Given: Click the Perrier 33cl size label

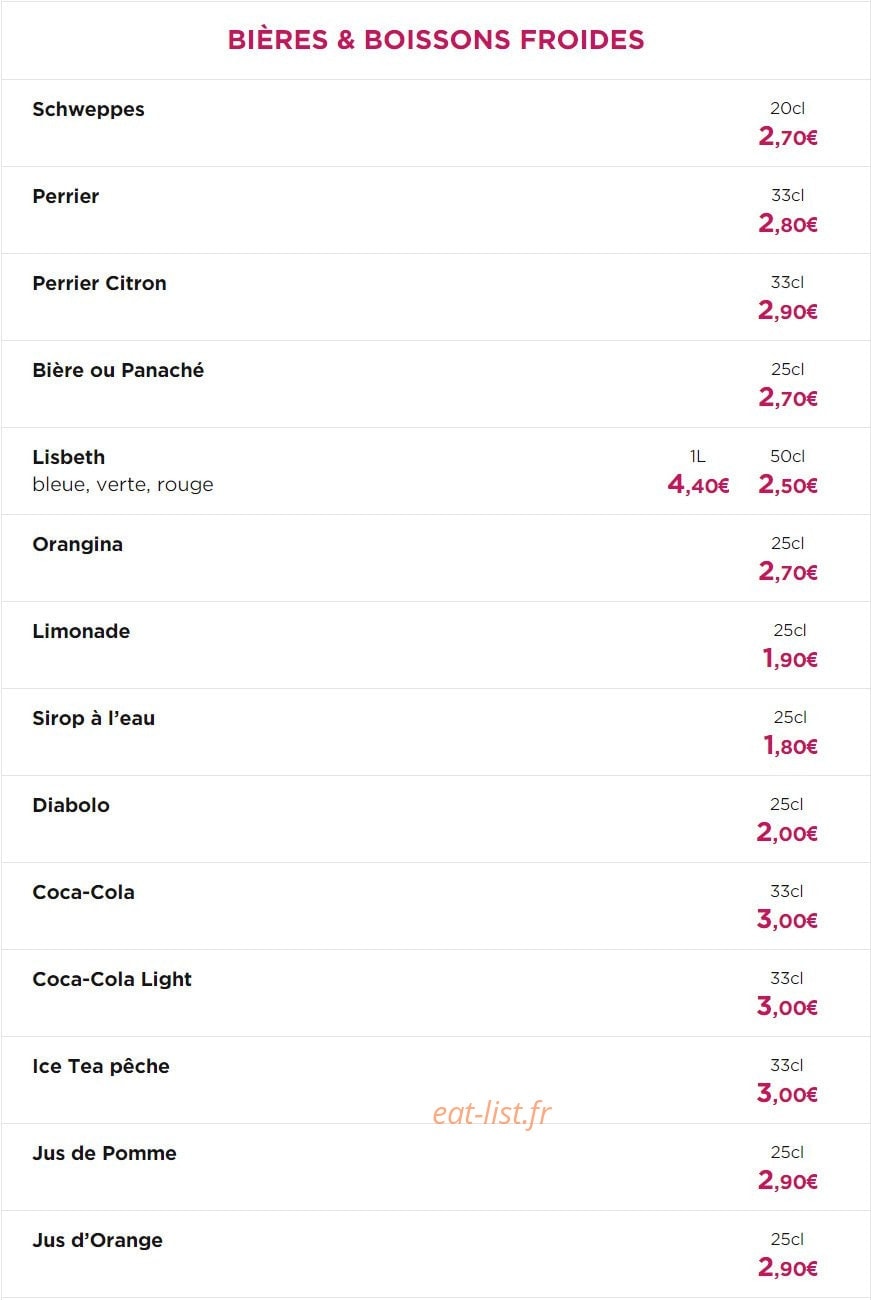Looking at the screenshot, I should click(x=787, y=196).
